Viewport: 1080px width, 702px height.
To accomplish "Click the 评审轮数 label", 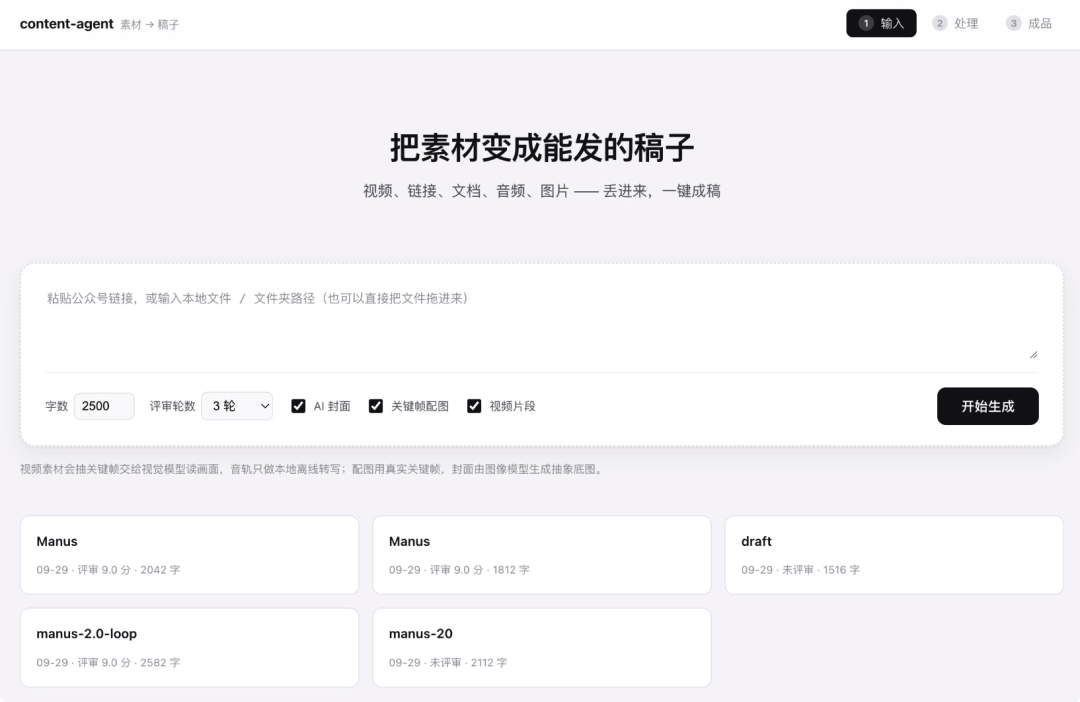I will [x=172, y=406].
